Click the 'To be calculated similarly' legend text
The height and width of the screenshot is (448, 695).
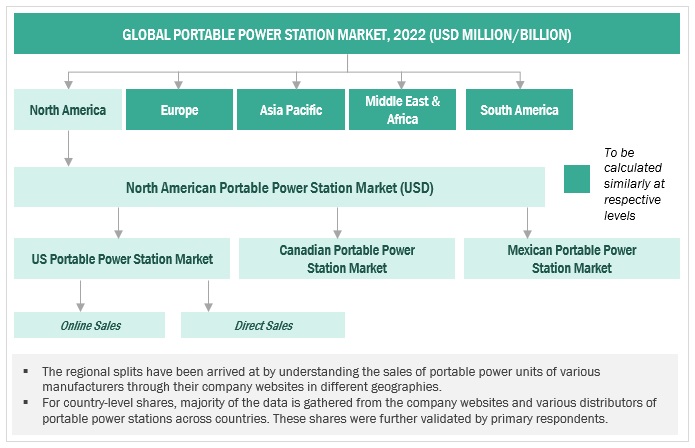[639, 184]
